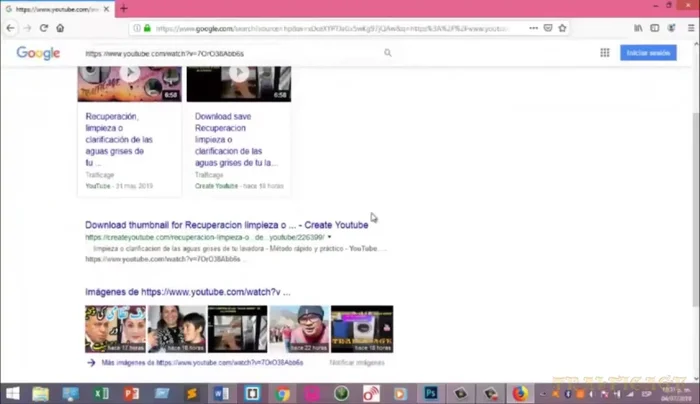Open first image result labeled hace 17 horas
The height and width of the screenshot is (404, 700).
[x=115, y=329]
